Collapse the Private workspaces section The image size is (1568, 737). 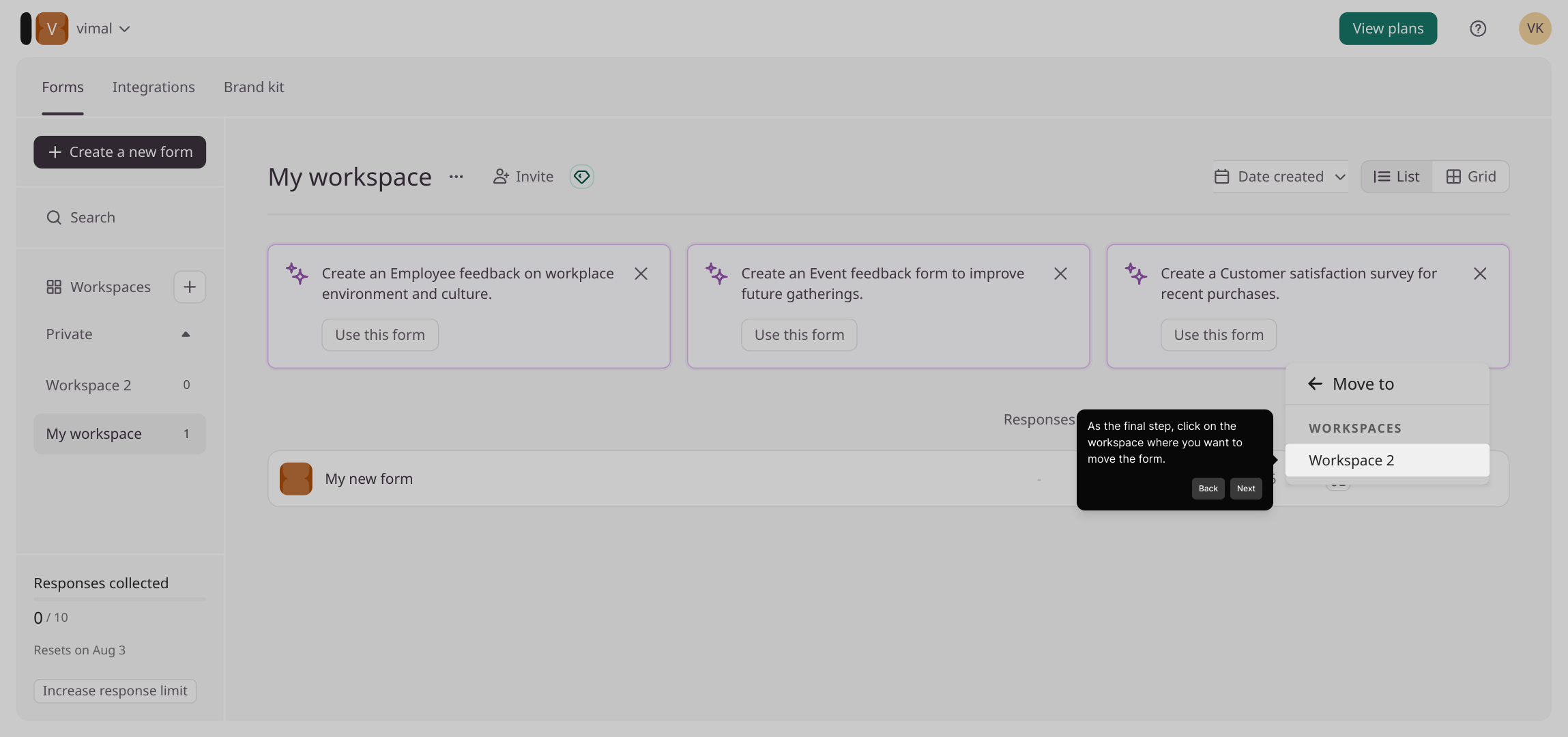click(x=186, y=334)
